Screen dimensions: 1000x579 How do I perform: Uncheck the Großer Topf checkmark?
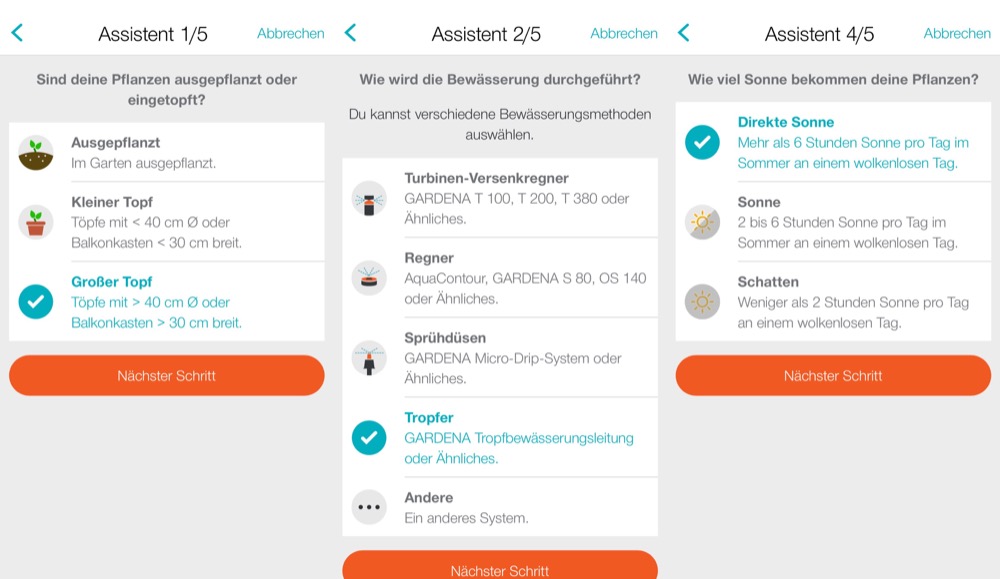point(36,302)
